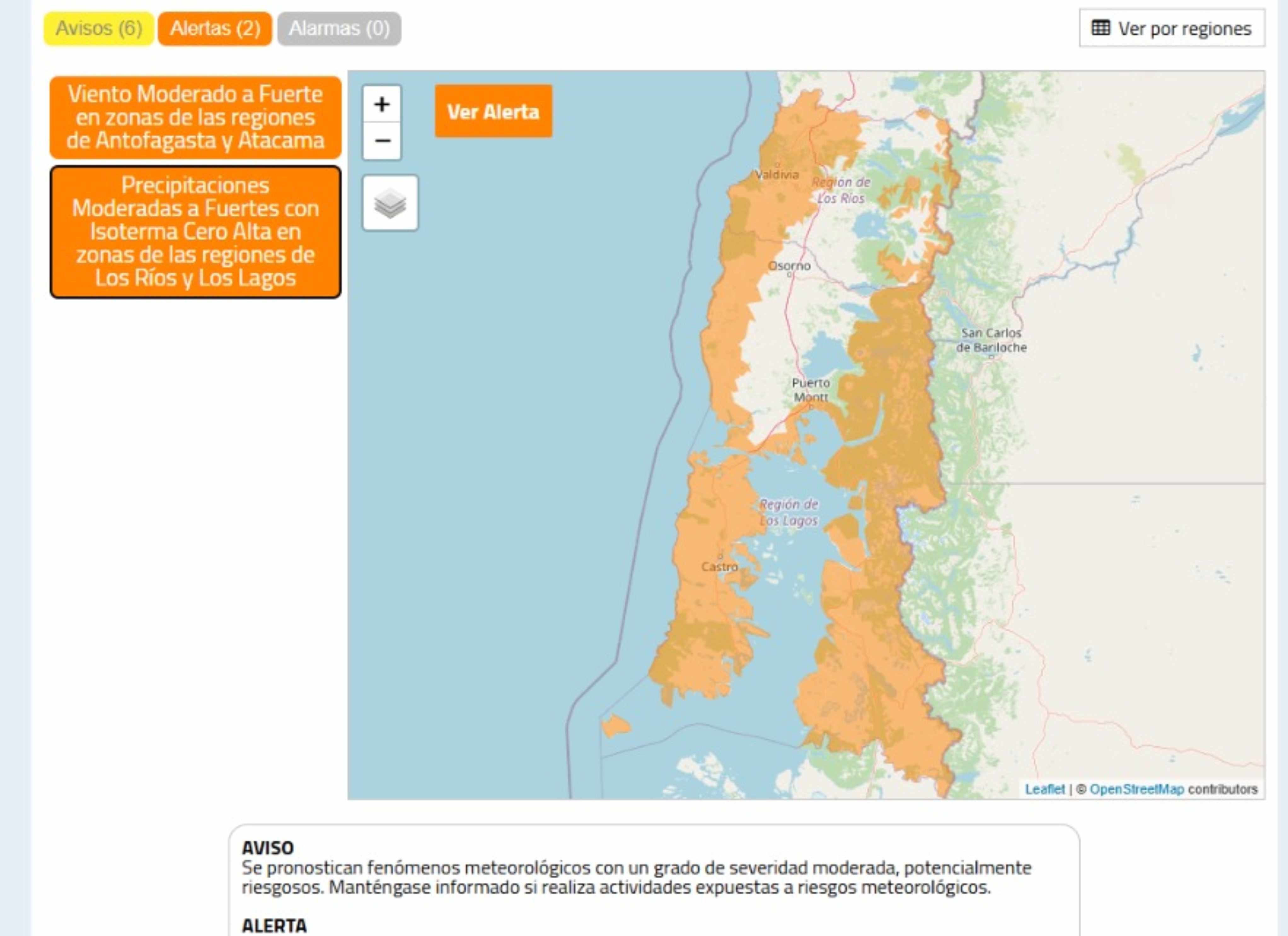
Task: Switch to the Alertas (2) tab
Action: pos(215,28)
